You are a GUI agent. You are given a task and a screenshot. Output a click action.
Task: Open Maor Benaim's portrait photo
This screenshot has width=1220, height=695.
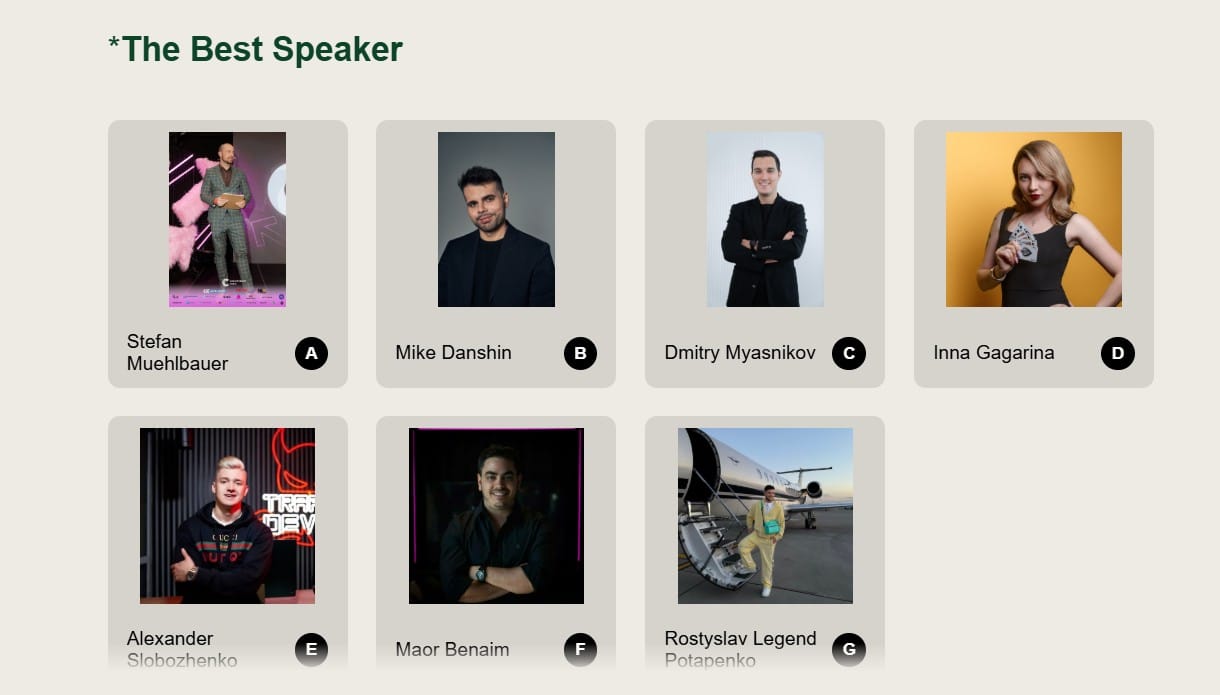pos(496,516)
